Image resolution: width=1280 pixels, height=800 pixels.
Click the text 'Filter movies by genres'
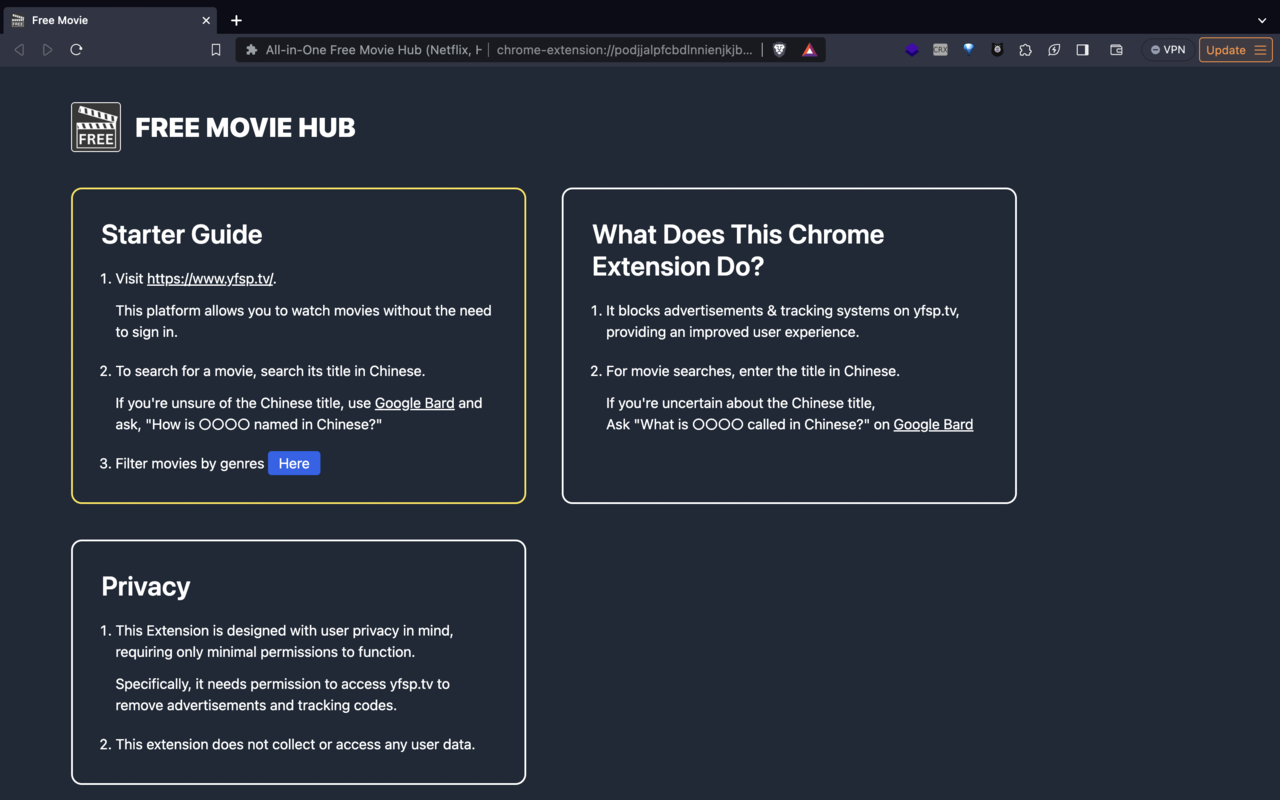pos(190,463)
